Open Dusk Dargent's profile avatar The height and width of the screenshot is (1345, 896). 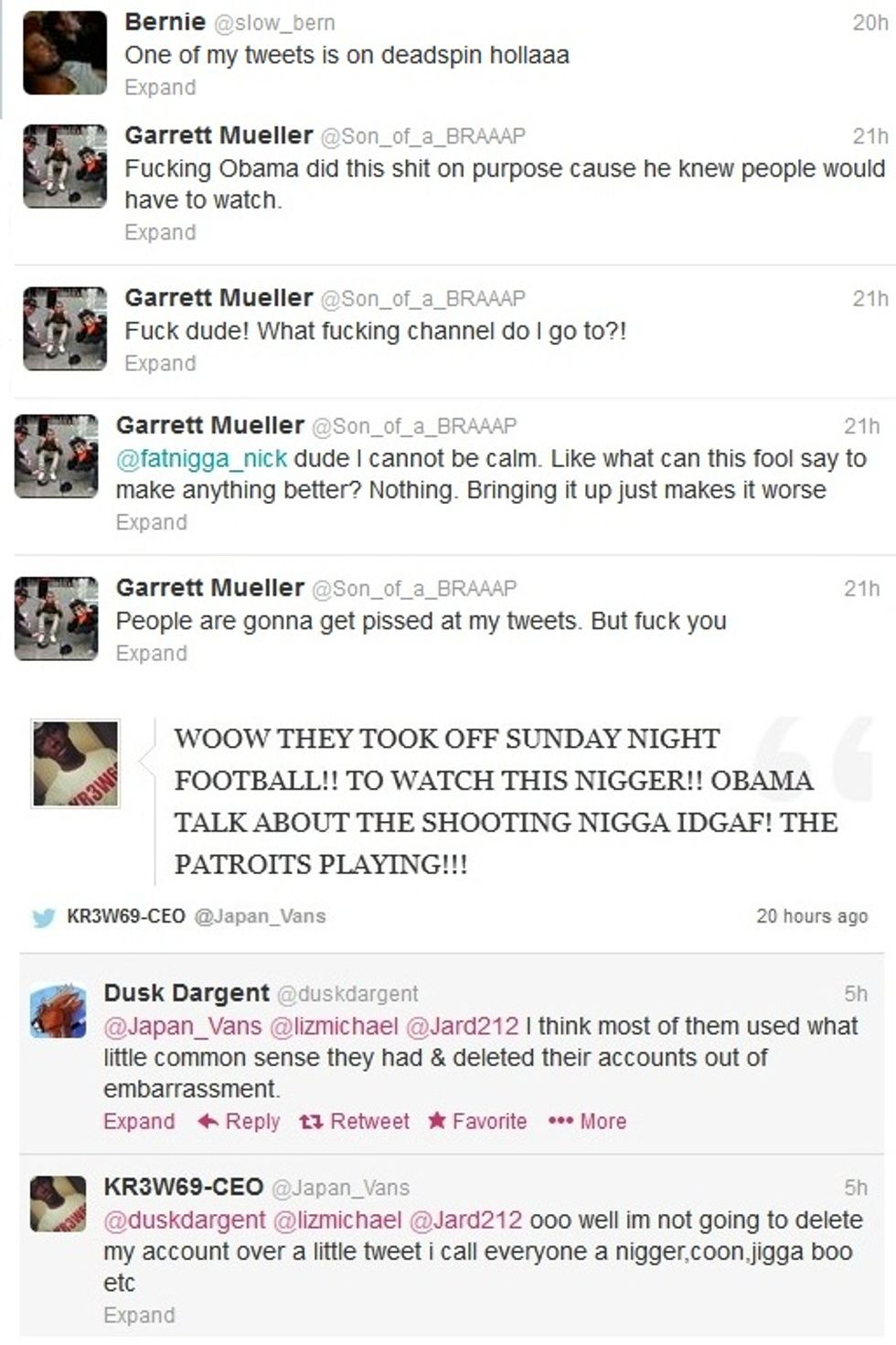coord(58,1010)
